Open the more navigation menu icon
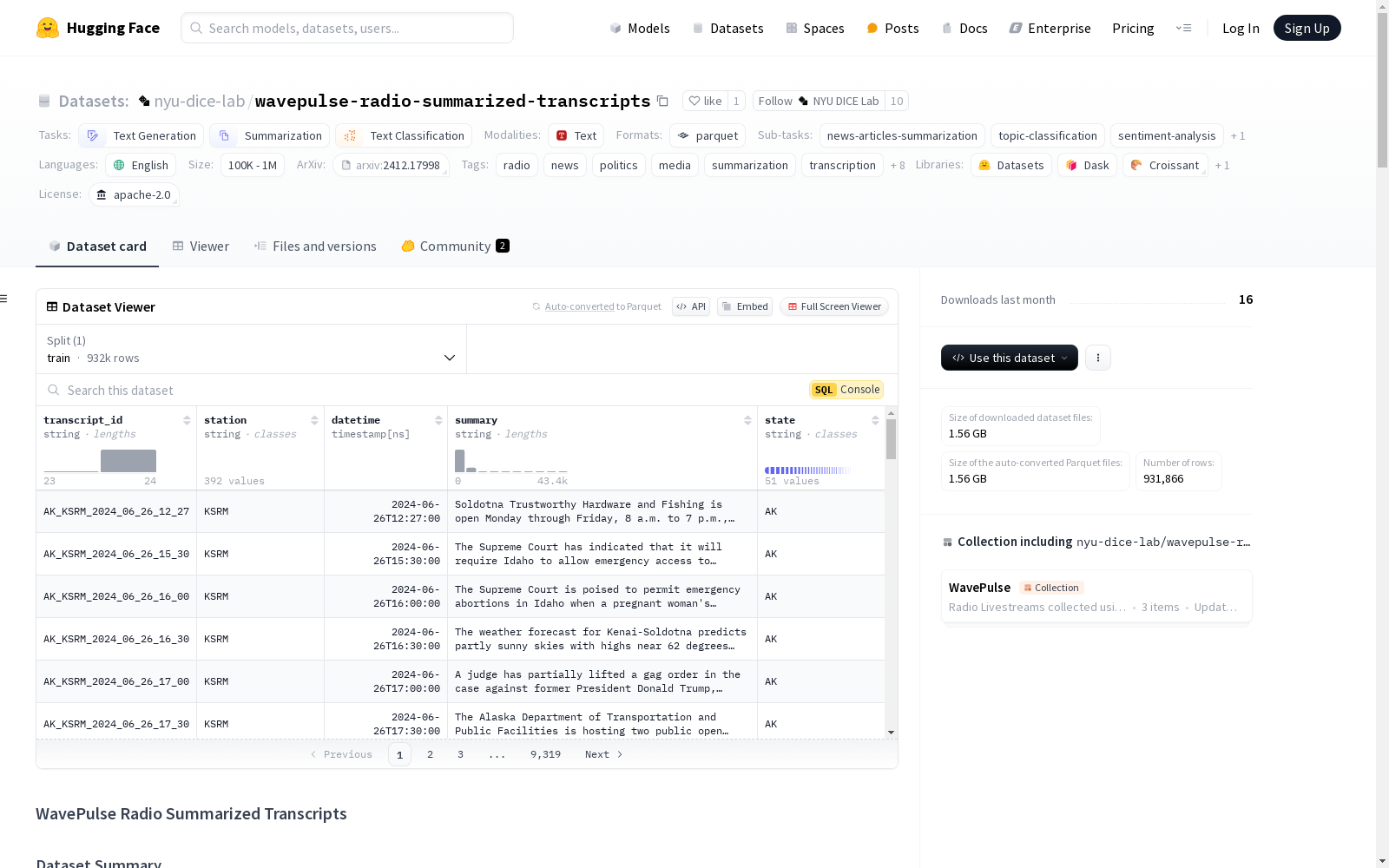The width and height of the screenshot is (1389, 868). pyautogui.click(x=1183, y=28)
